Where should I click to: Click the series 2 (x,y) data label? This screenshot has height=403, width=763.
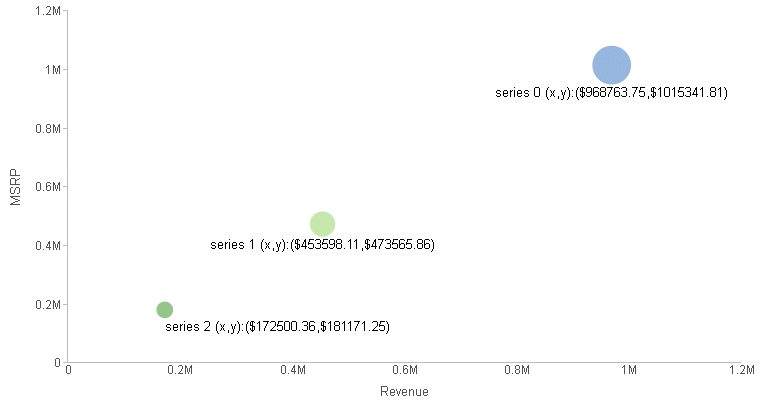277,327
